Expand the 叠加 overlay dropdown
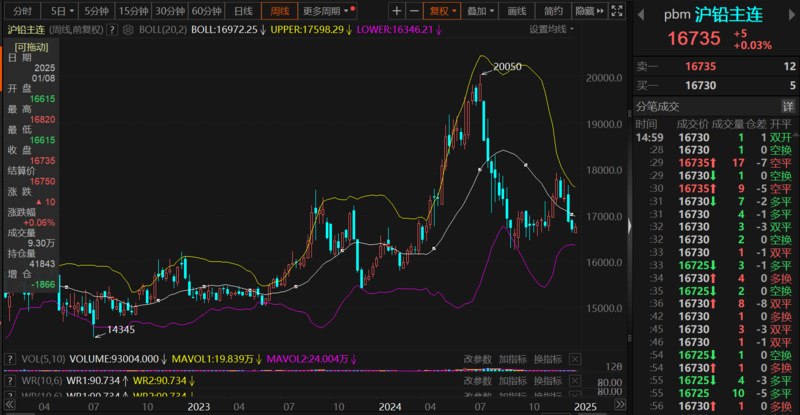The width and height of the screenshot is (800, 415). (x=480, y=11)
